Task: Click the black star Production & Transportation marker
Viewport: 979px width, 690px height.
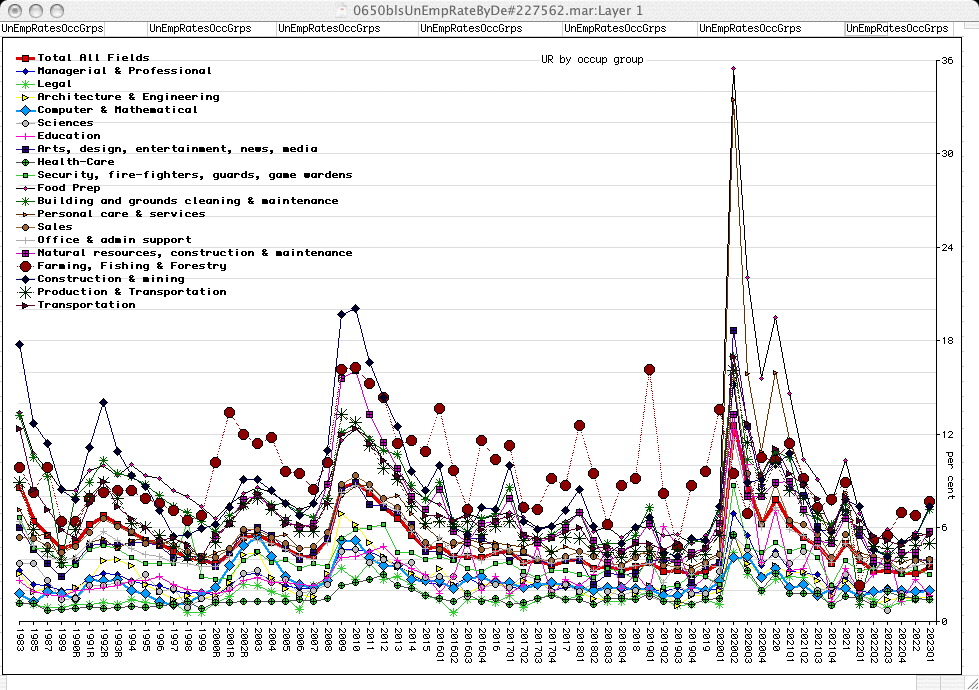Action: [27, 292]
